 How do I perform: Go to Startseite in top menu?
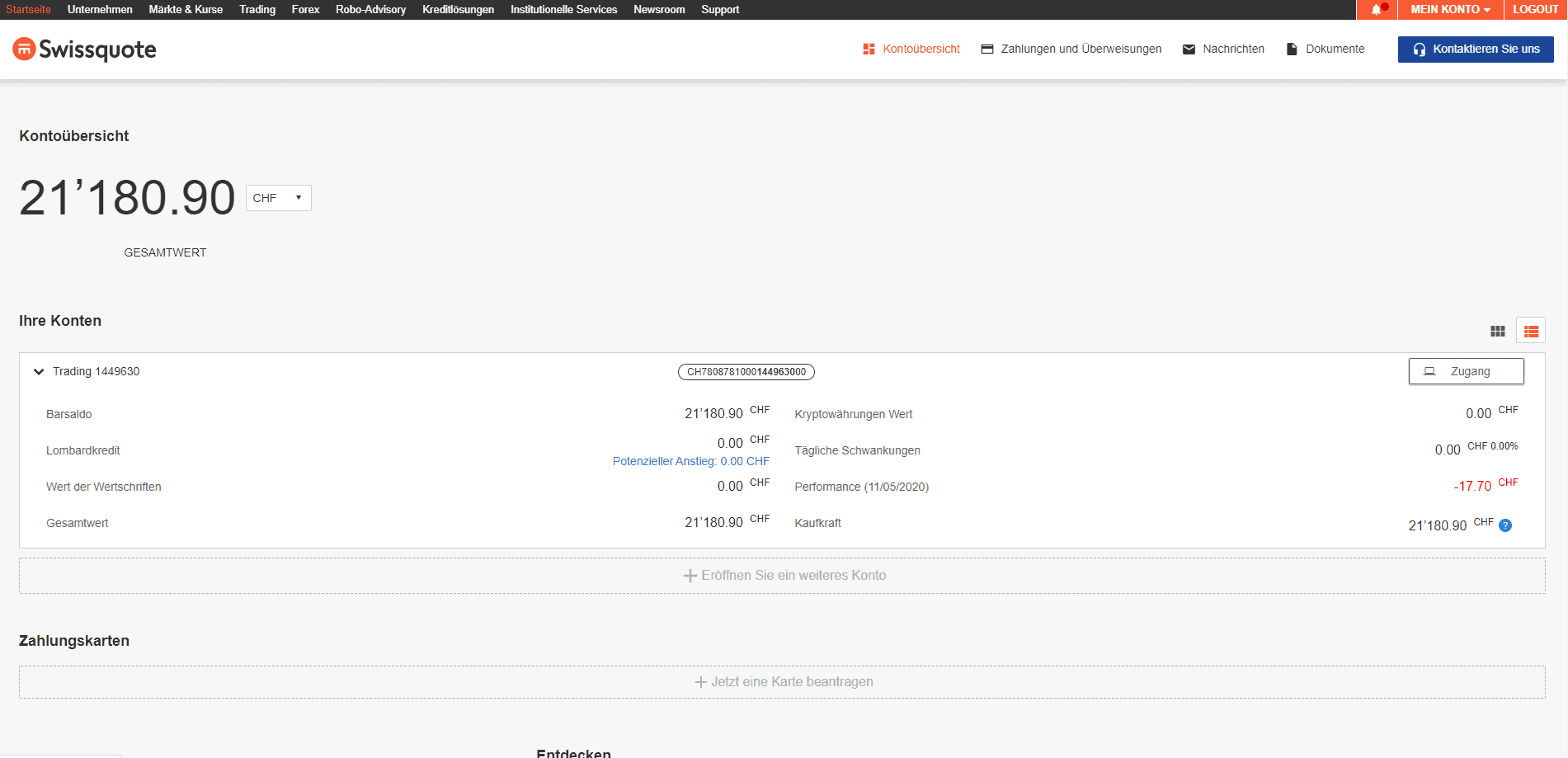(28, 10)
